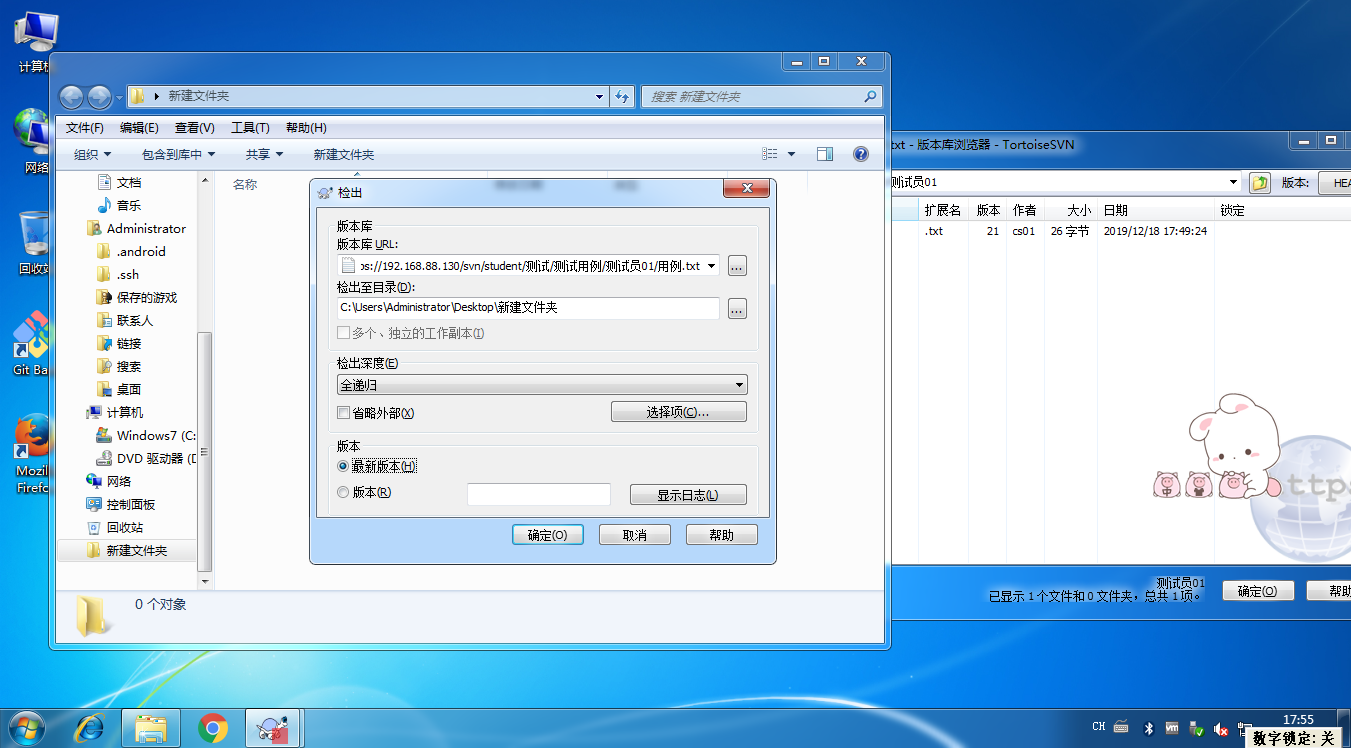
Task: Unmute audio via the tray speaker icon
Action: pyautogui.click(x=1220, y=728)
